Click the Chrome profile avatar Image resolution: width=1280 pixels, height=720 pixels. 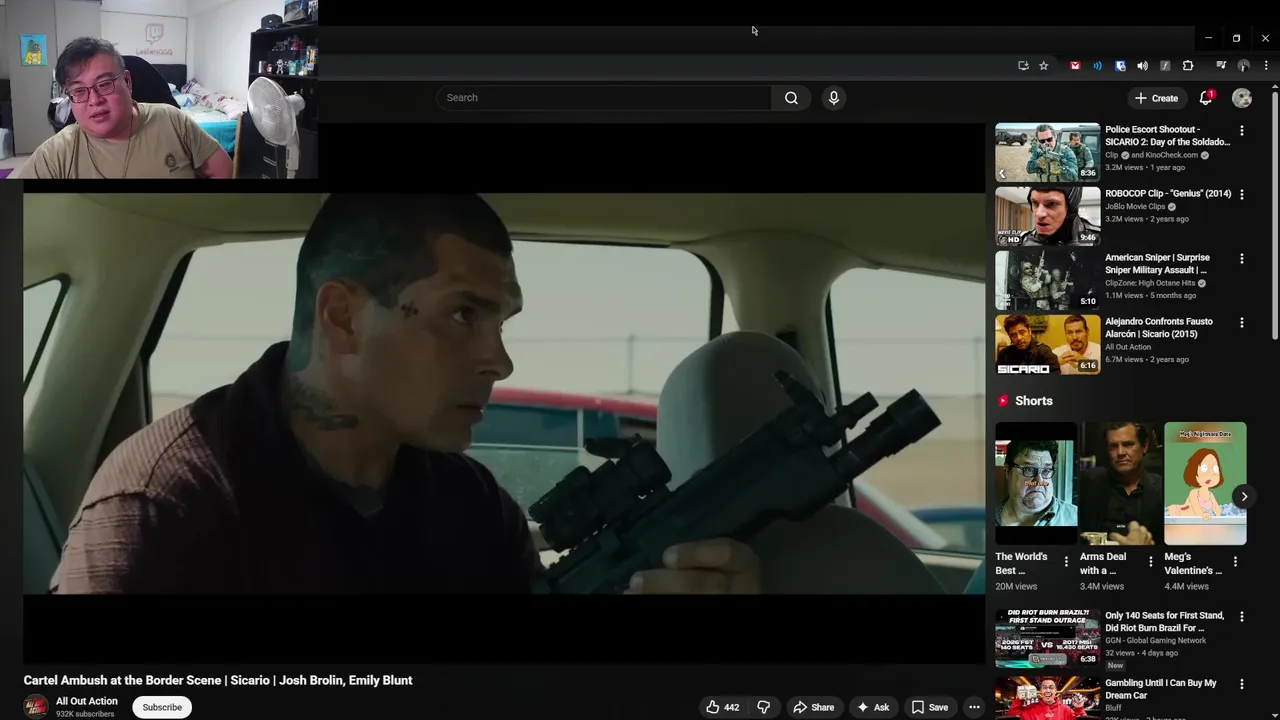[x=1243, y=66]
